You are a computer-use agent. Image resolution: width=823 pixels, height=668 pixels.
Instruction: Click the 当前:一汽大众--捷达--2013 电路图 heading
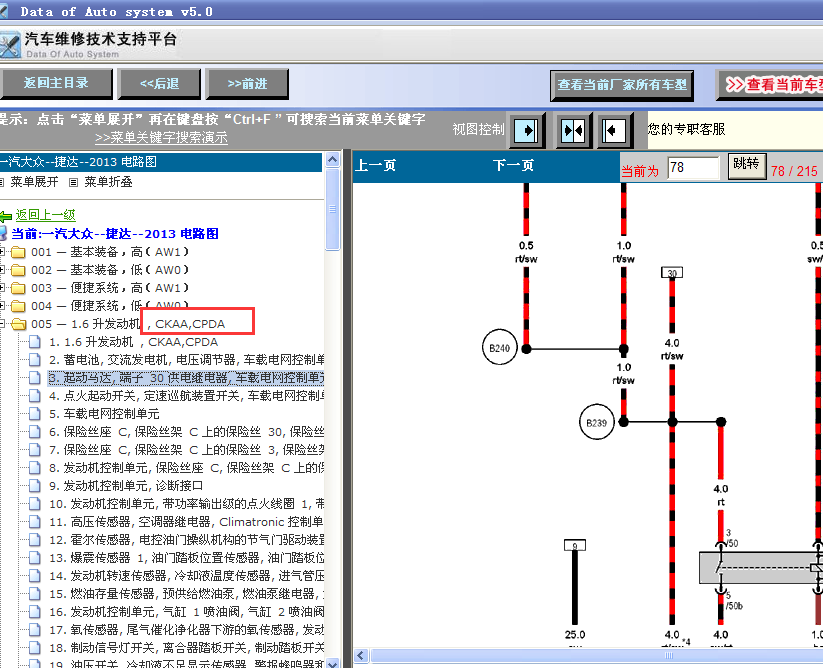(115, 234)
